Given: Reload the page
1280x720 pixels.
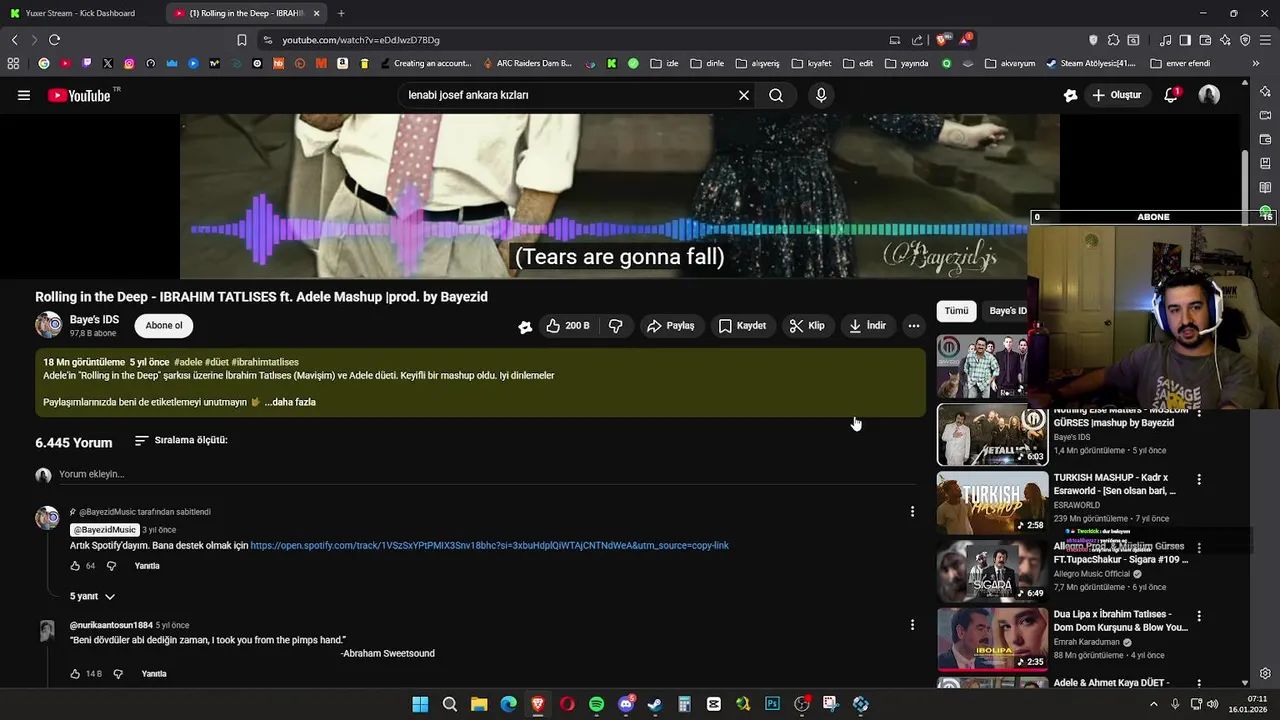Looking at the screenshot, I should [54, 40].
